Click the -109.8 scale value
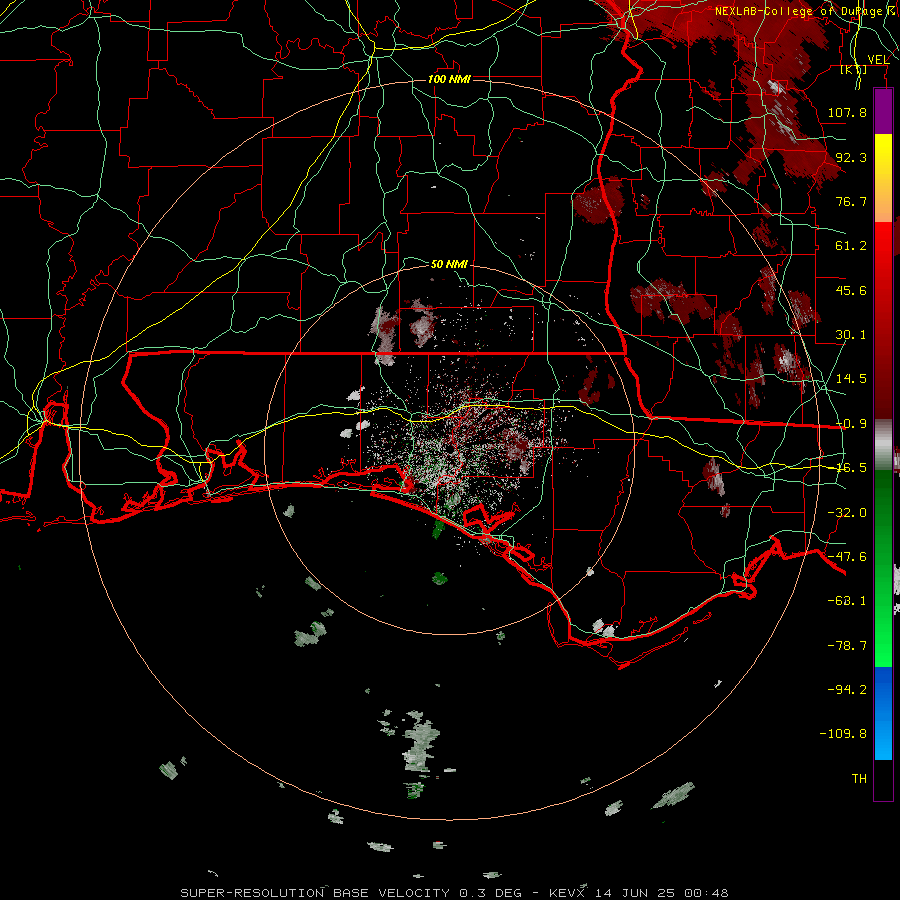The height and width of the screenshot is (900, 900). click(843, 734)
